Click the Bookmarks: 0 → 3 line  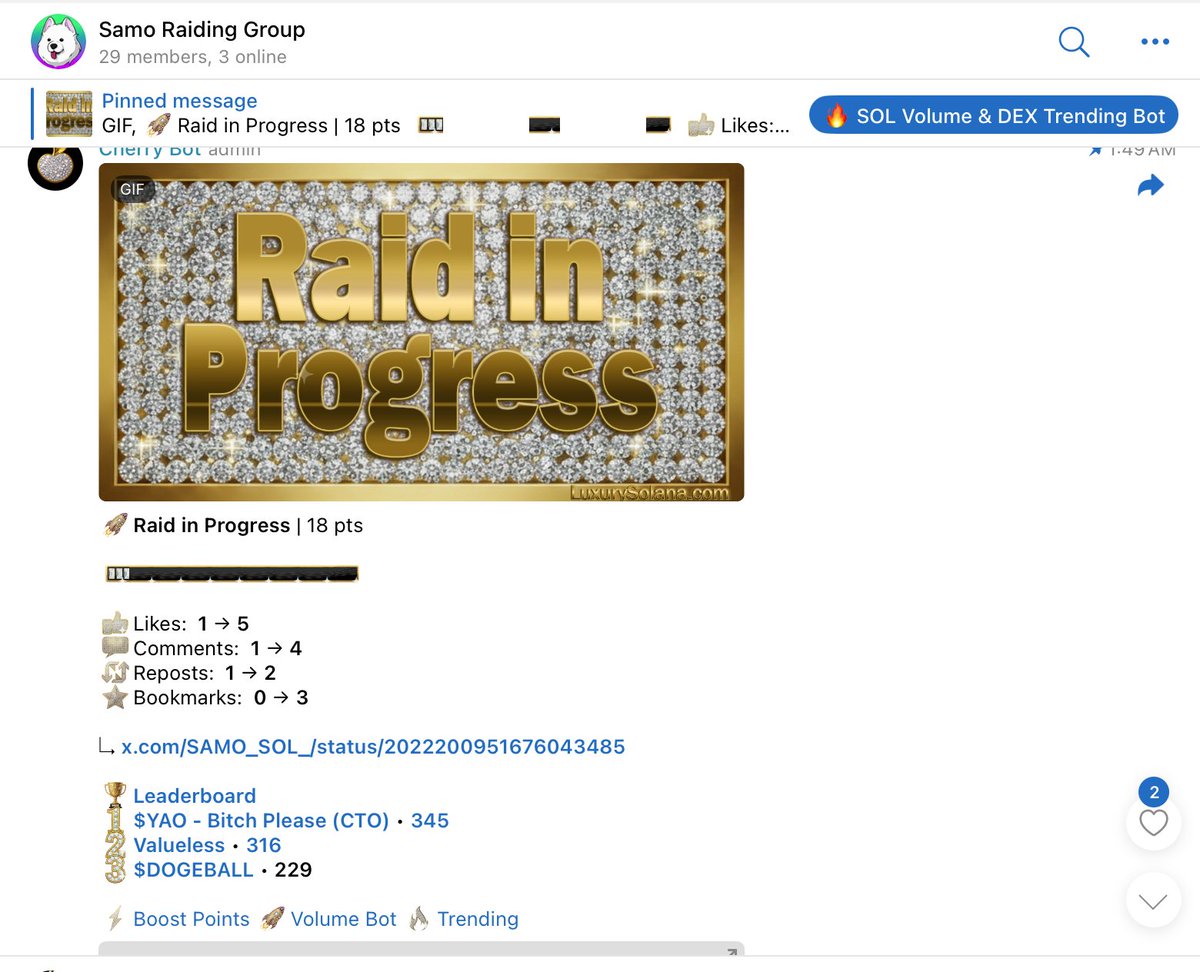[x=205, y=697]
